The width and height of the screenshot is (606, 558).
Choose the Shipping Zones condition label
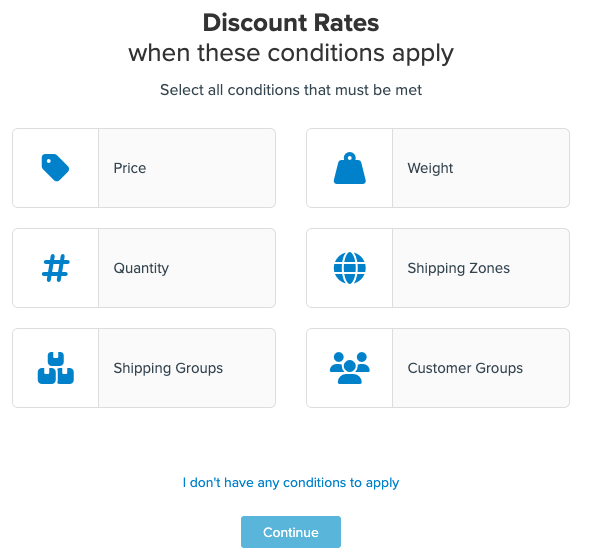pos(458,268)
